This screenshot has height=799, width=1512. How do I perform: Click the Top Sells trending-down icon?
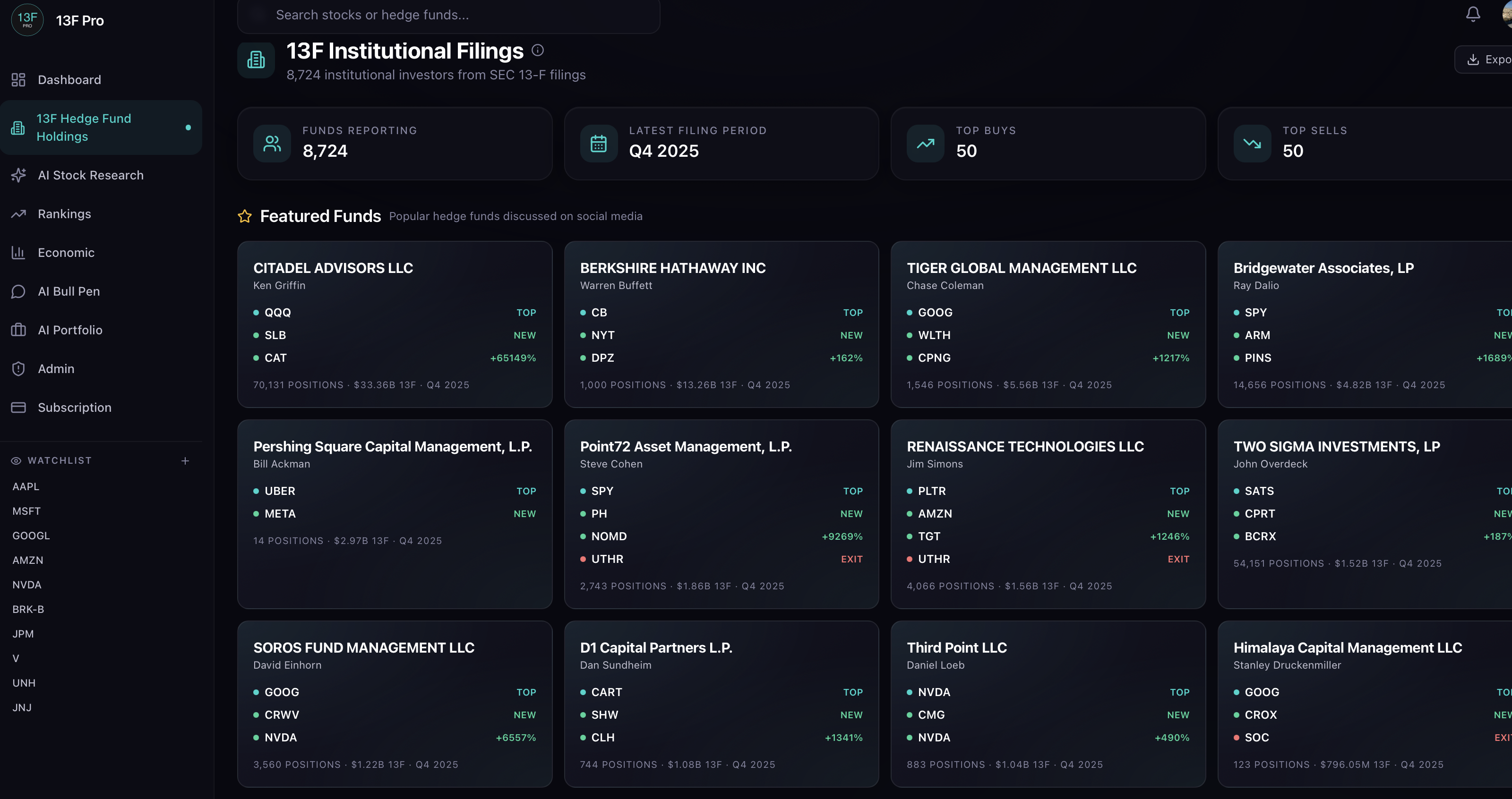point(1252,144)
